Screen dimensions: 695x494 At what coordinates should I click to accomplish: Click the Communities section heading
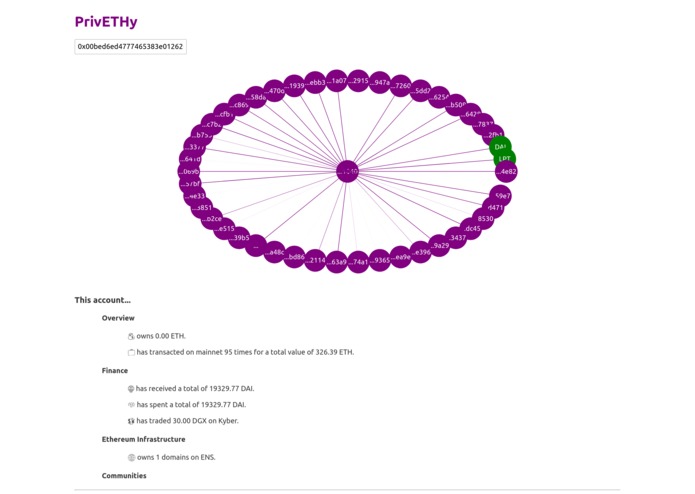(124, 475)
